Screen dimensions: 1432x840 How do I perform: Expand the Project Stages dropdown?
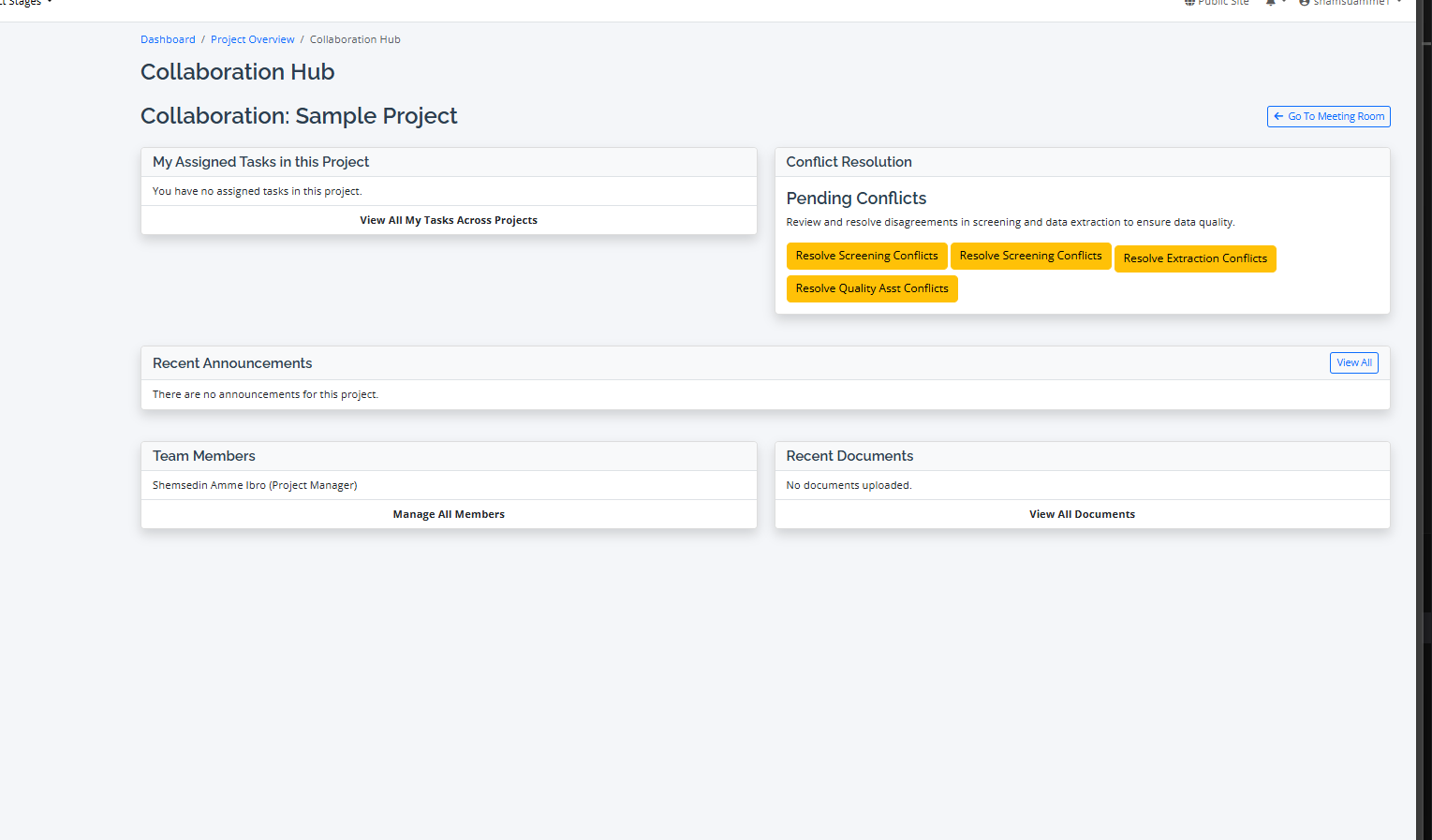tap(23, 4)
